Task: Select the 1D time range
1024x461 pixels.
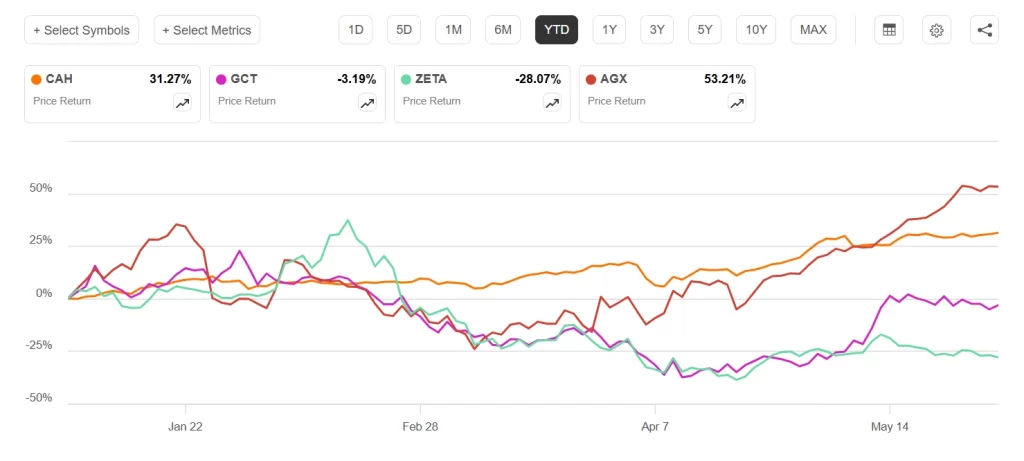Action: tap(356, 30)
